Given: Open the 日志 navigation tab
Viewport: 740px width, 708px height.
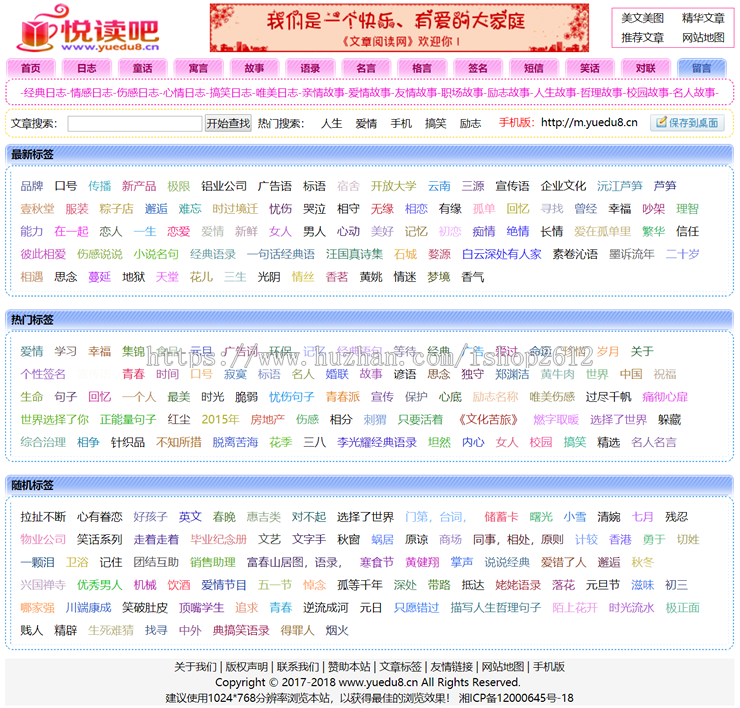Looking at the screenshot, I should [87, 68].
